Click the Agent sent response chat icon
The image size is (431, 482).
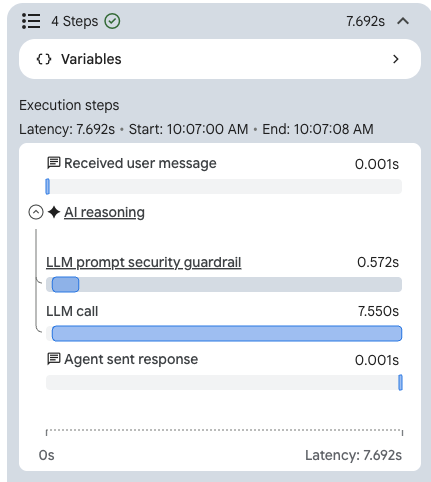coord(54,359)
